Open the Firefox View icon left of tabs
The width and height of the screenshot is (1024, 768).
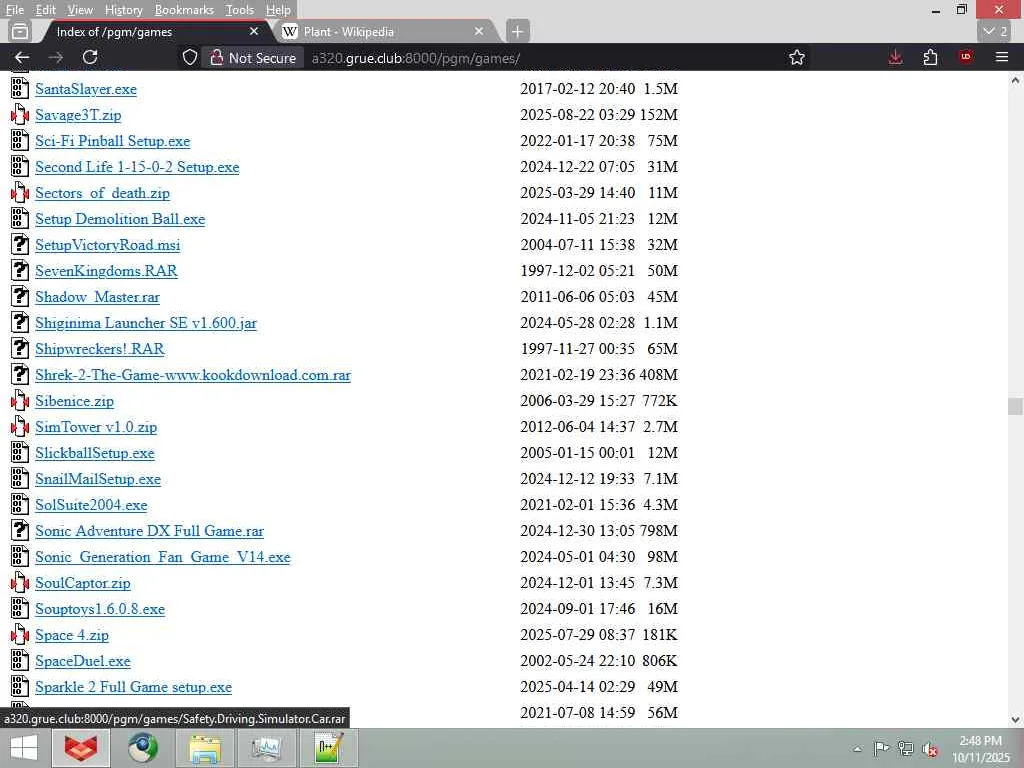point(20,31)
